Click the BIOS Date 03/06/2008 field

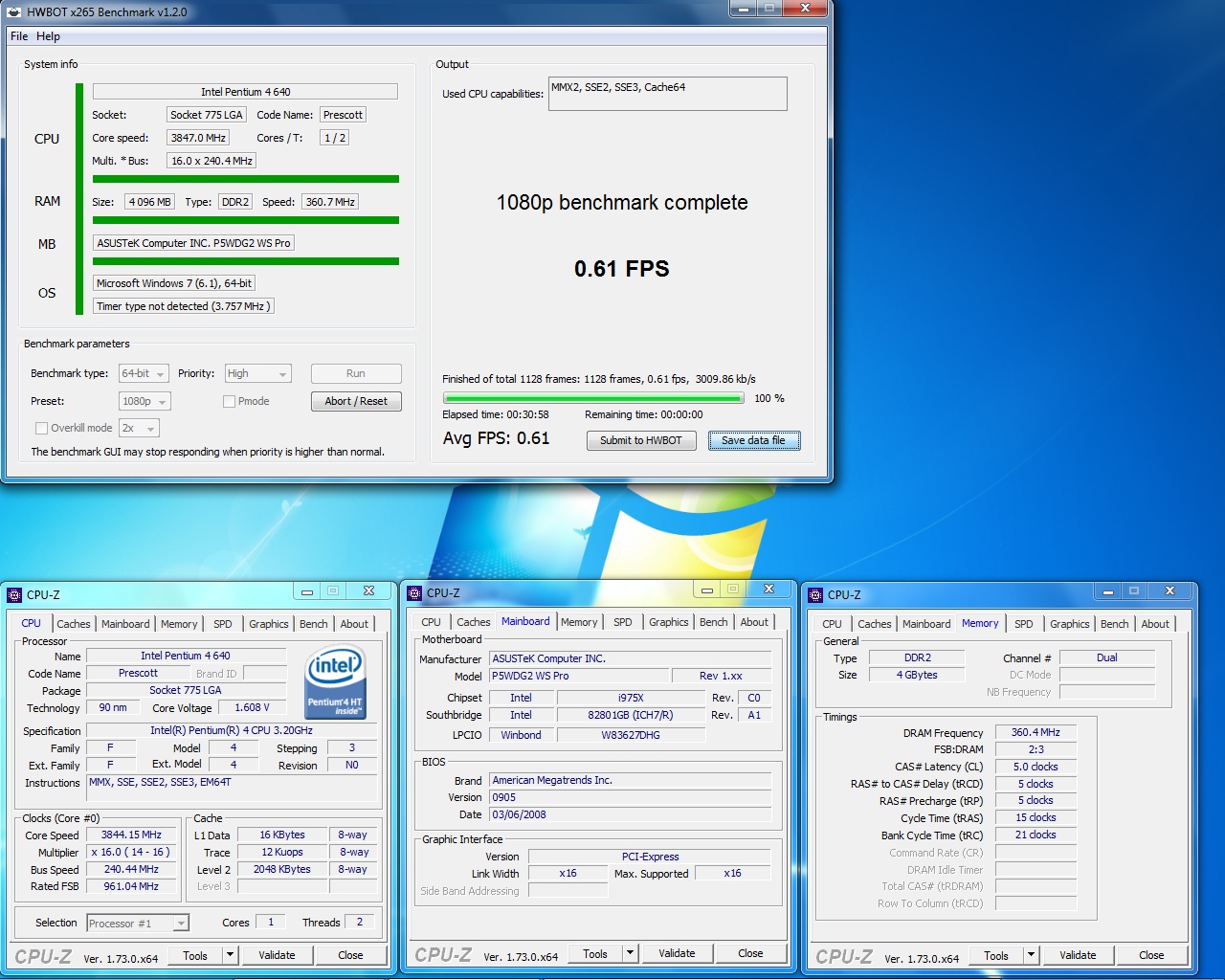(x=630, y=814)
